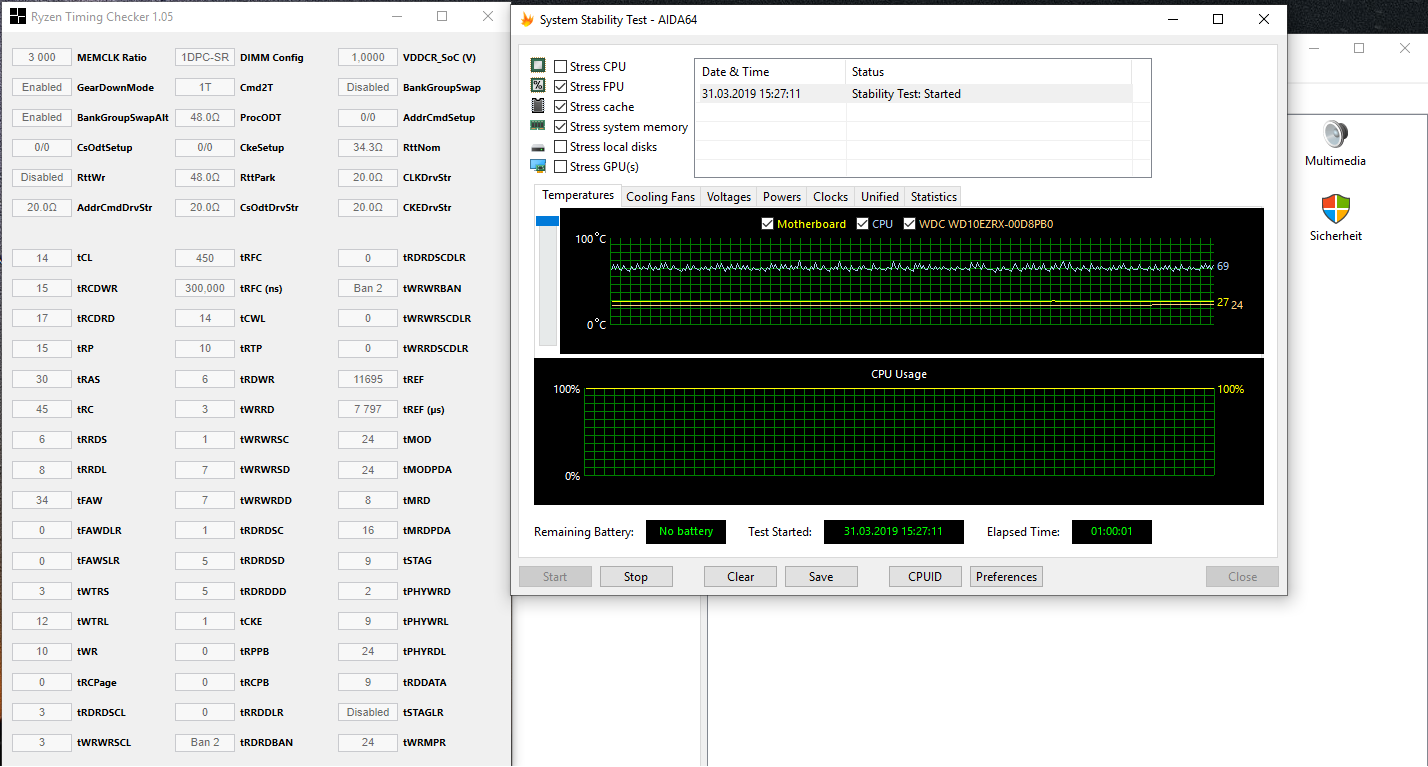Uncheck the Stress FPU checkbox

pos(561,87)
